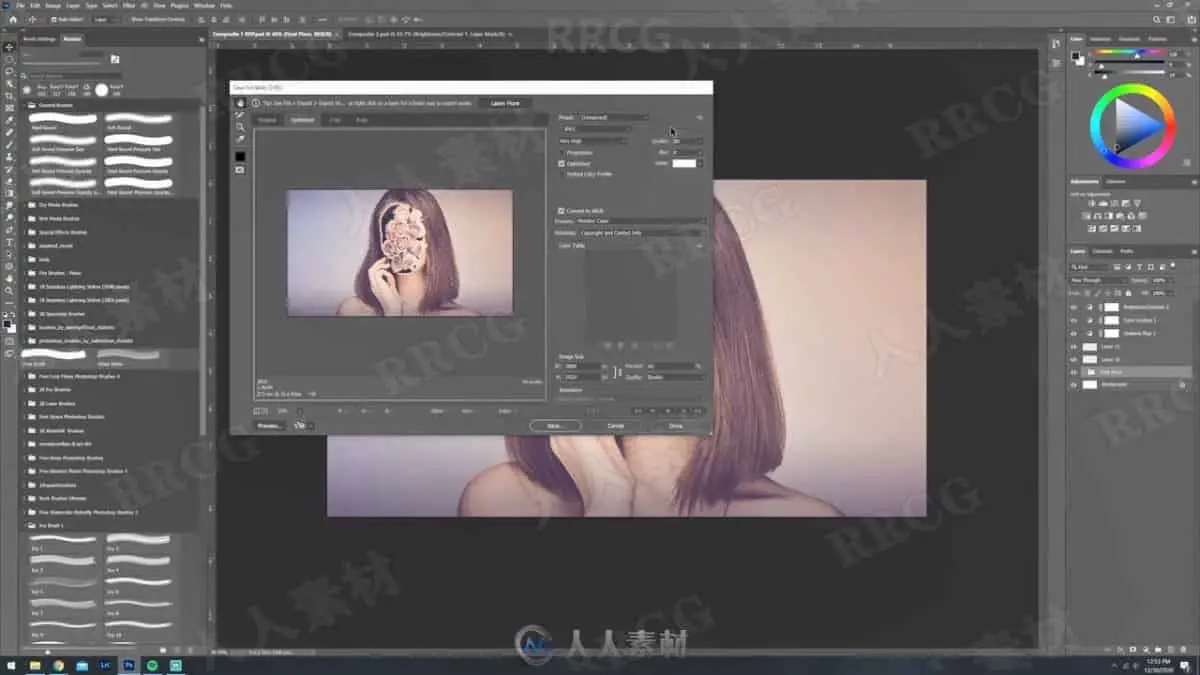Switch to the Original tab in dialog
The width and height of the screenshot is (1200, 675).
[x=267, y=121]
